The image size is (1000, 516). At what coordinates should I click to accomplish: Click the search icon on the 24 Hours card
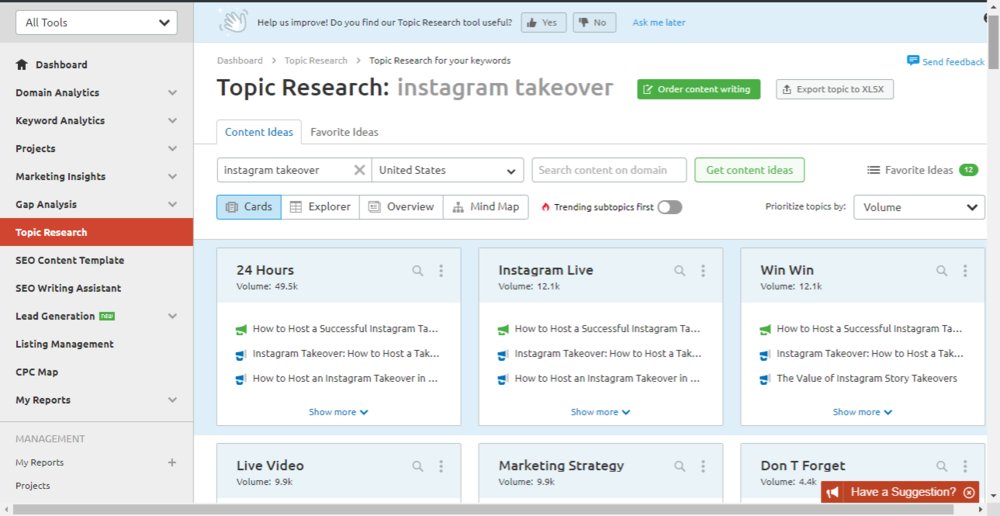click(x=418, y=271)
